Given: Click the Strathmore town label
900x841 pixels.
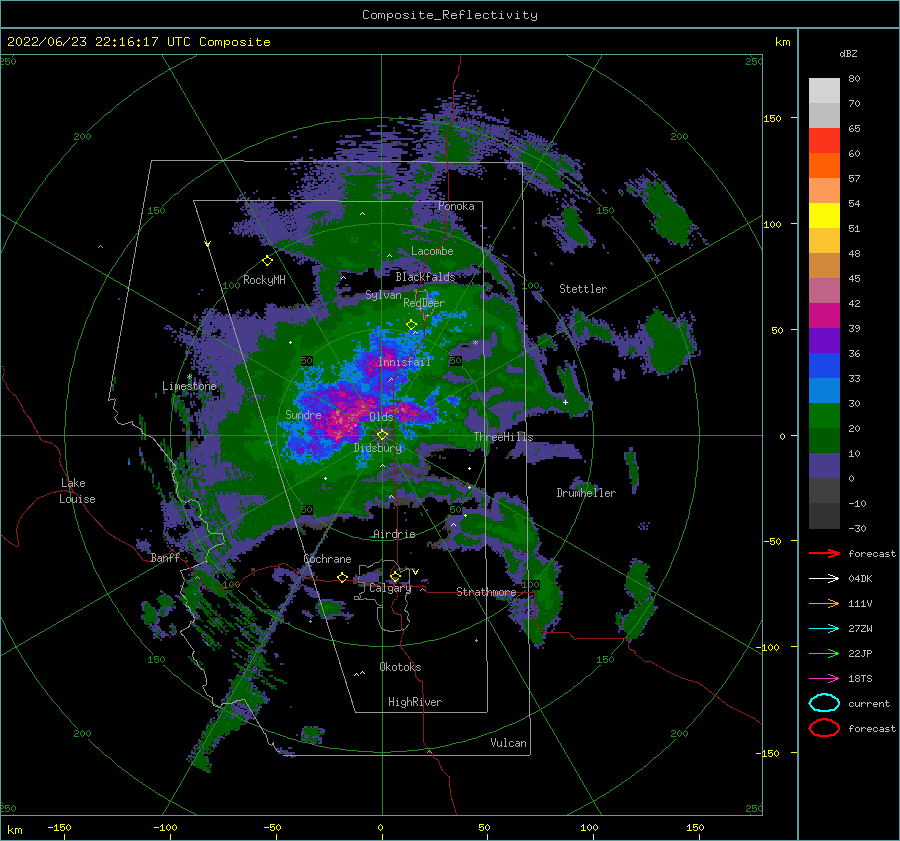Looking at the screenshot, I should click(x=486, y=592).
